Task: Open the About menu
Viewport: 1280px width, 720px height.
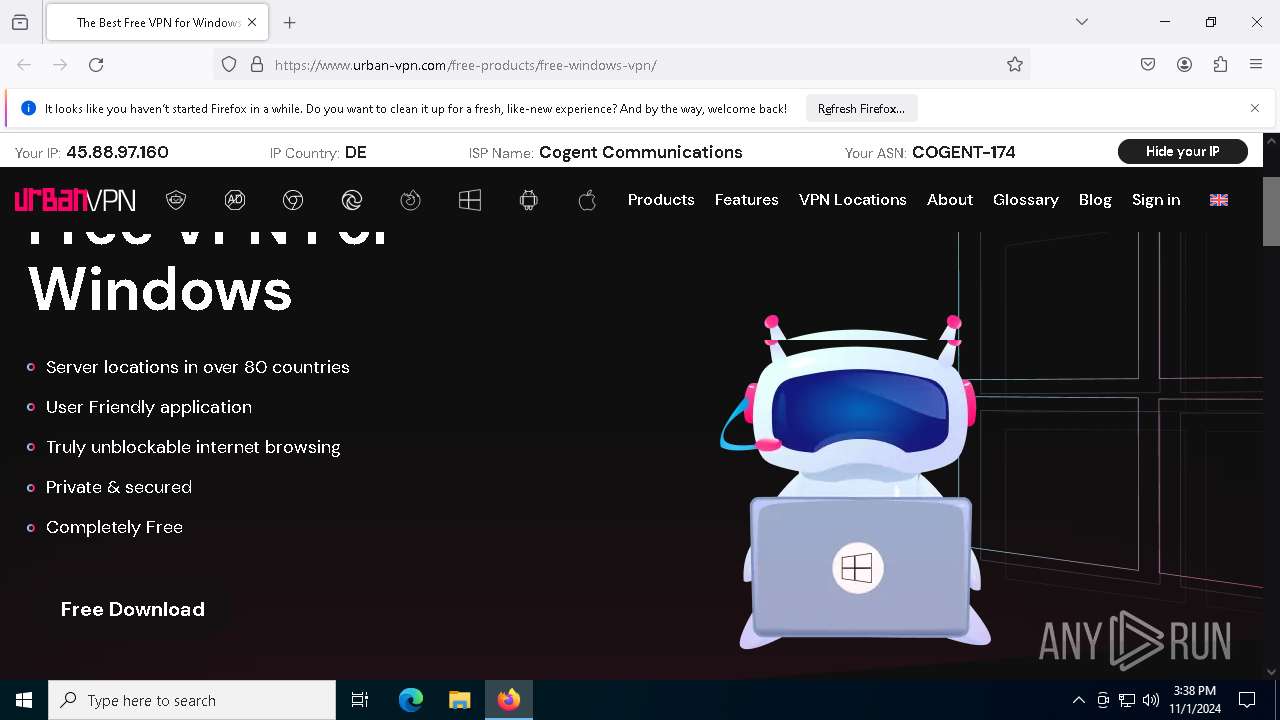Action: point(950,200)
